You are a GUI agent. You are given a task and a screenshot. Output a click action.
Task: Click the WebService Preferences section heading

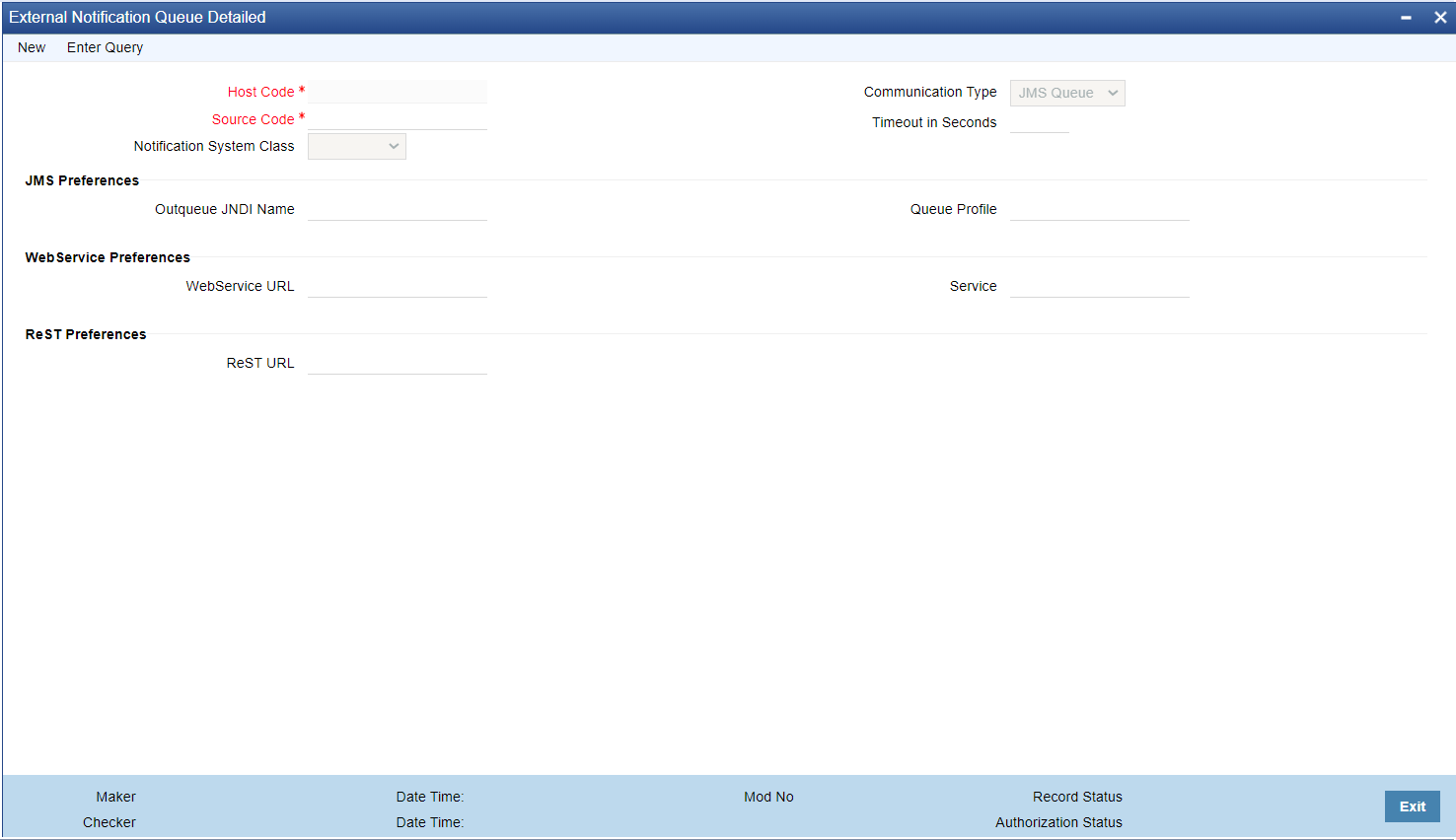tap(108, 257)
